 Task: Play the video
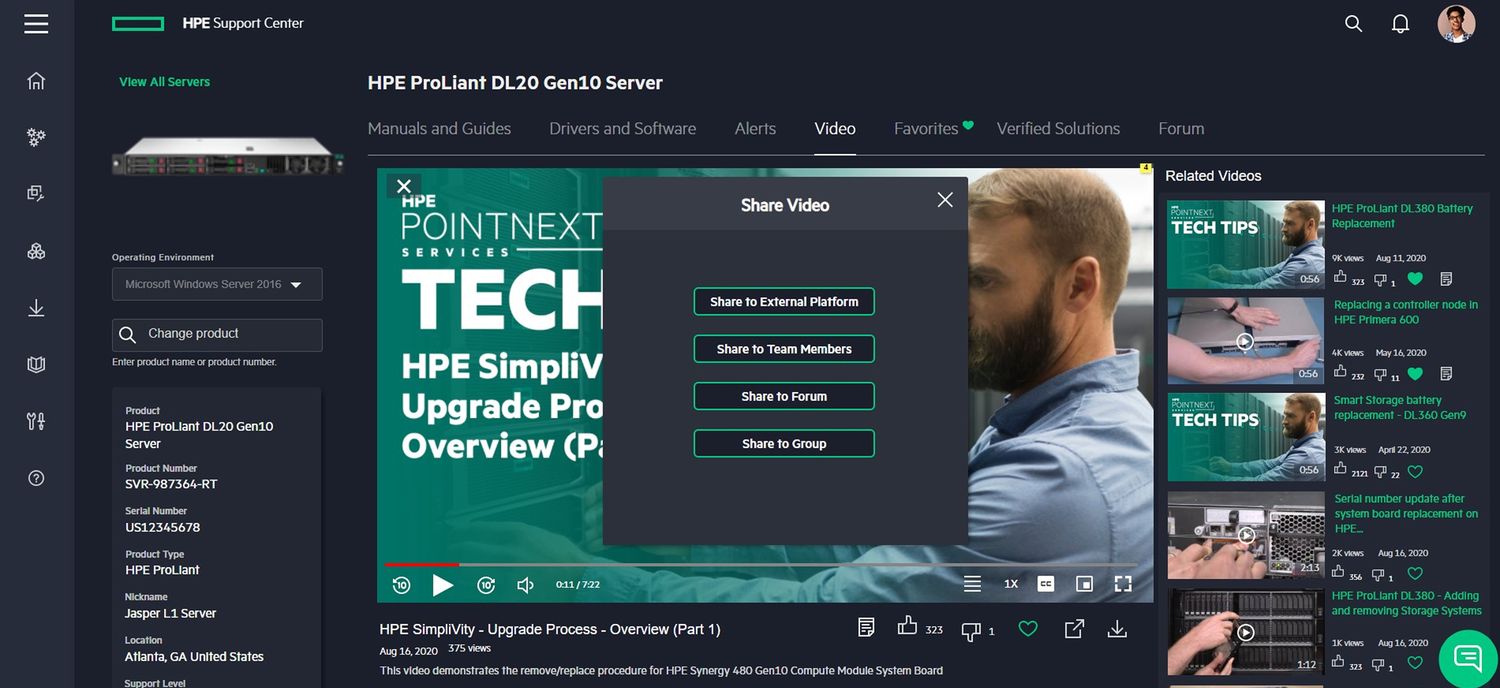(443, 585)
